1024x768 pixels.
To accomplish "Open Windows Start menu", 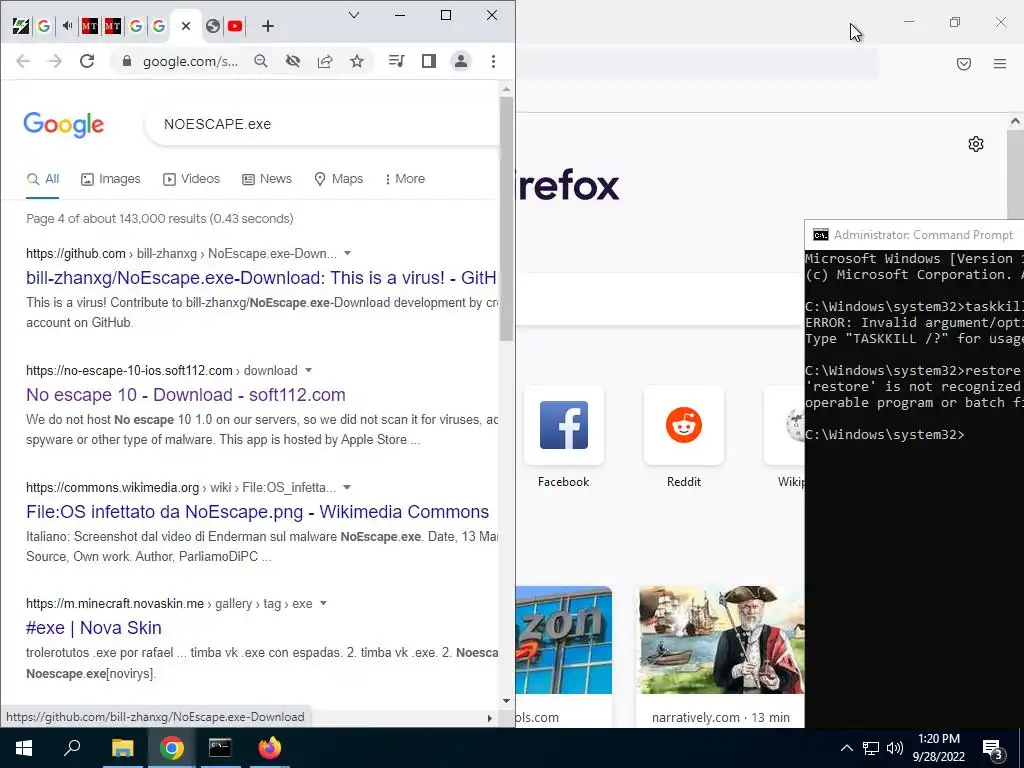I will tap(24, 748).
